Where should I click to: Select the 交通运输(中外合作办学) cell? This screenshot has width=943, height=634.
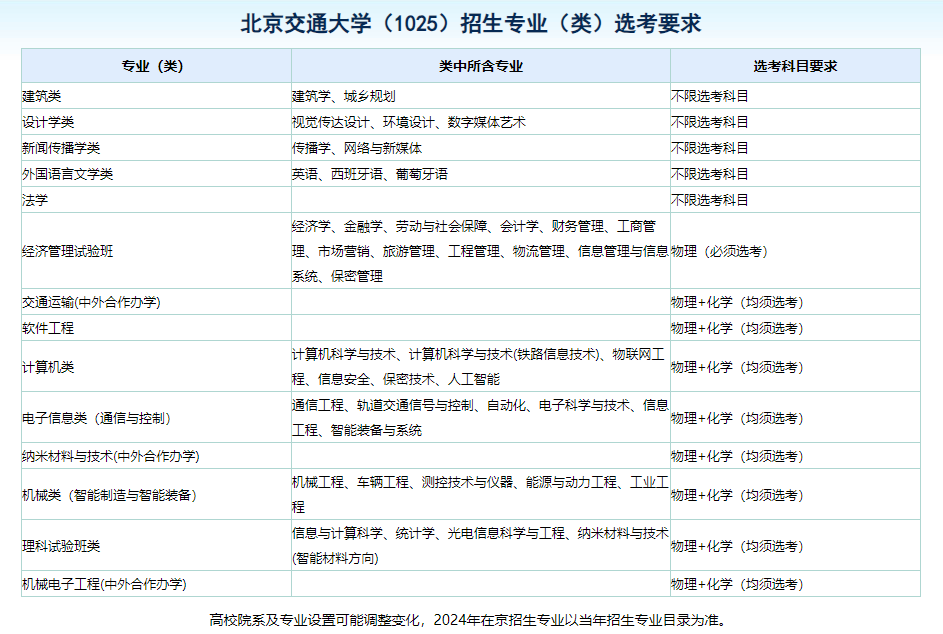point(156,302)
